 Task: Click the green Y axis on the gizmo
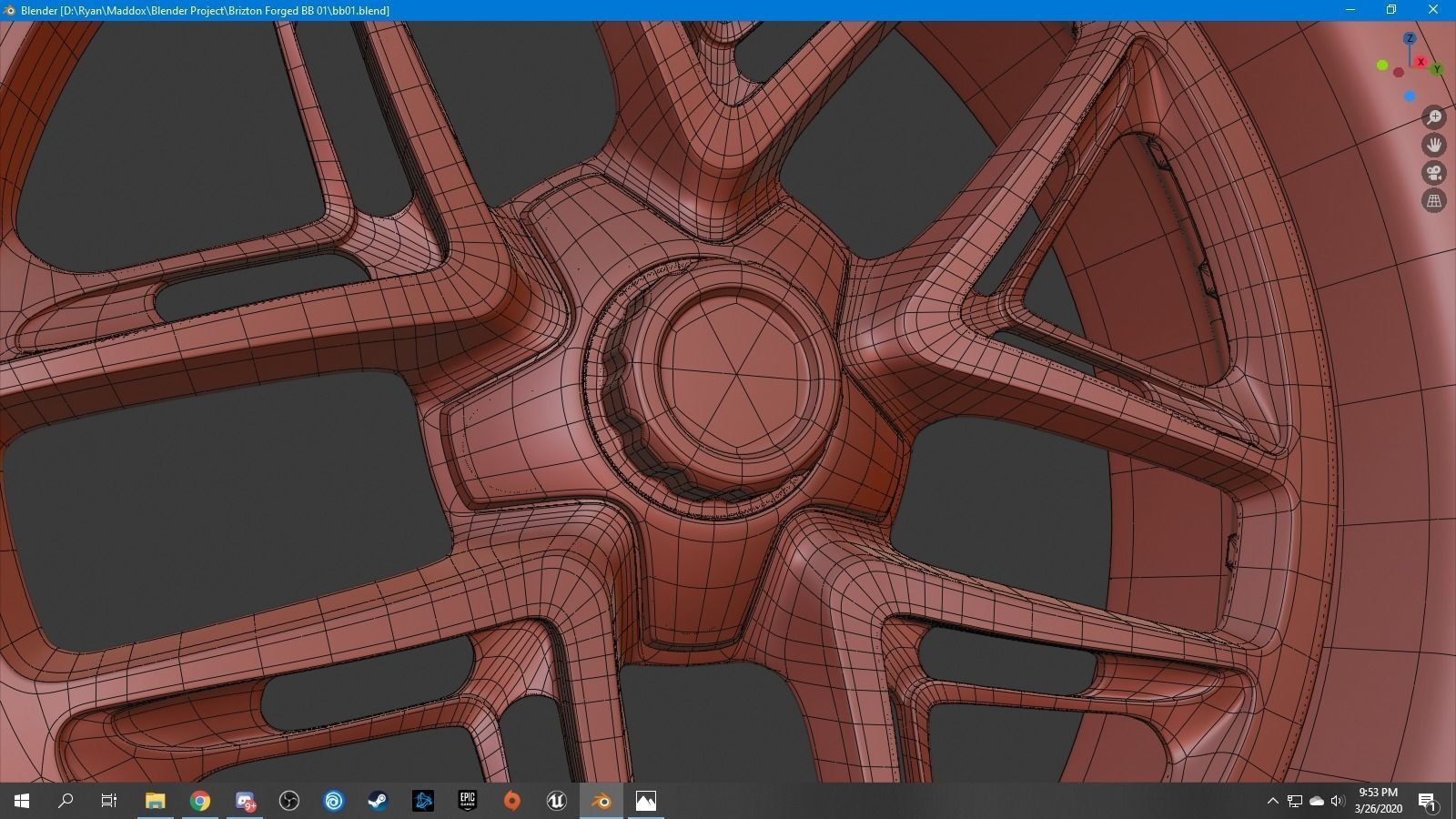click(x=1437, y=69)
